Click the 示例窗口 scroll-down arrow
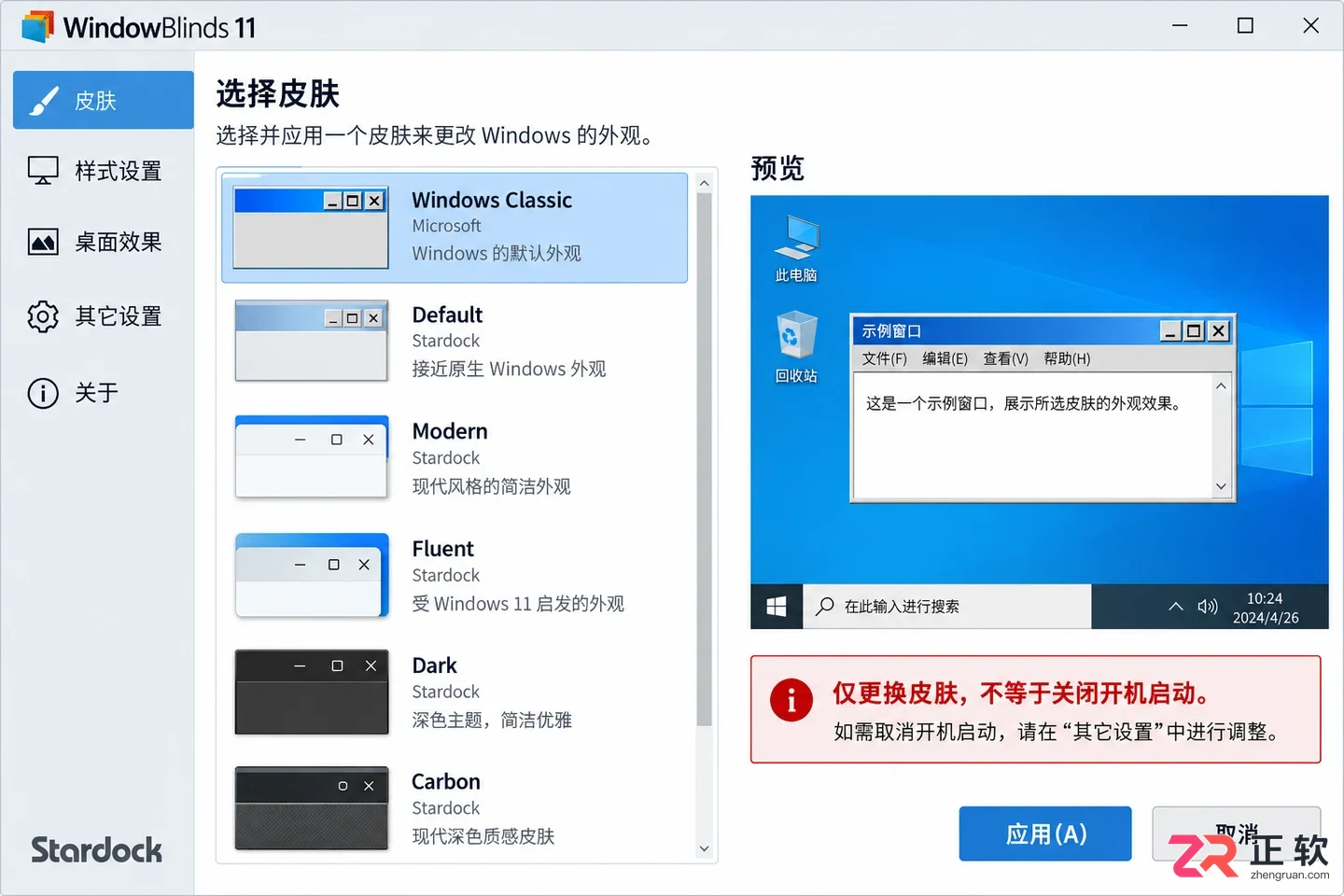The width and height of the screenshot is (1344, 896). click(x=1221, y=486)
